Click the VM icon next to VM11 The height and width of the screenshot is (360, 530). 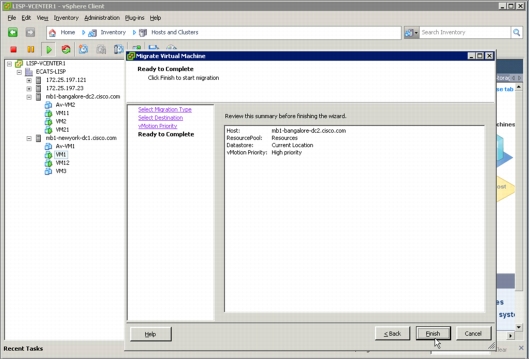point(48,113)
